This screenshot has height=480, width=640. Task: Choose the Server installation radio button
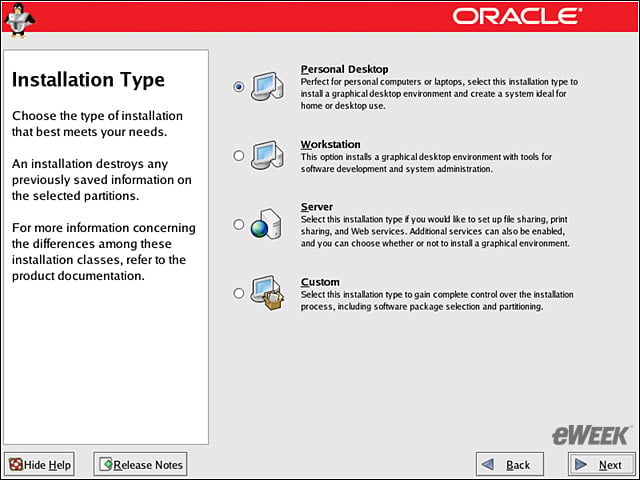coord(239,224)
